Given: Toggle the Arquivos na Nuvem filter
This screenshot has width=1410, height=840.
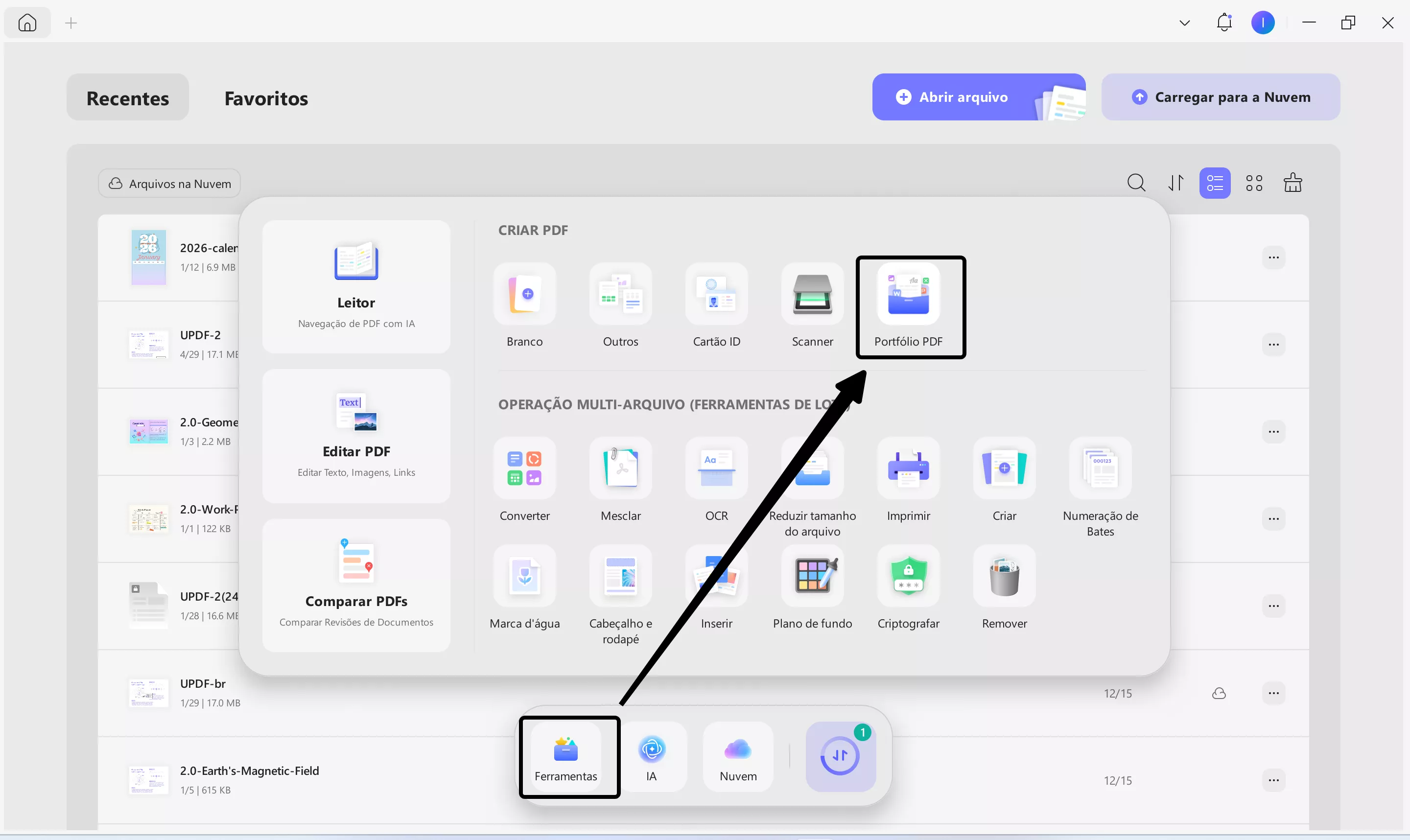Looking at the screenshot, I should tap(169, 183).
